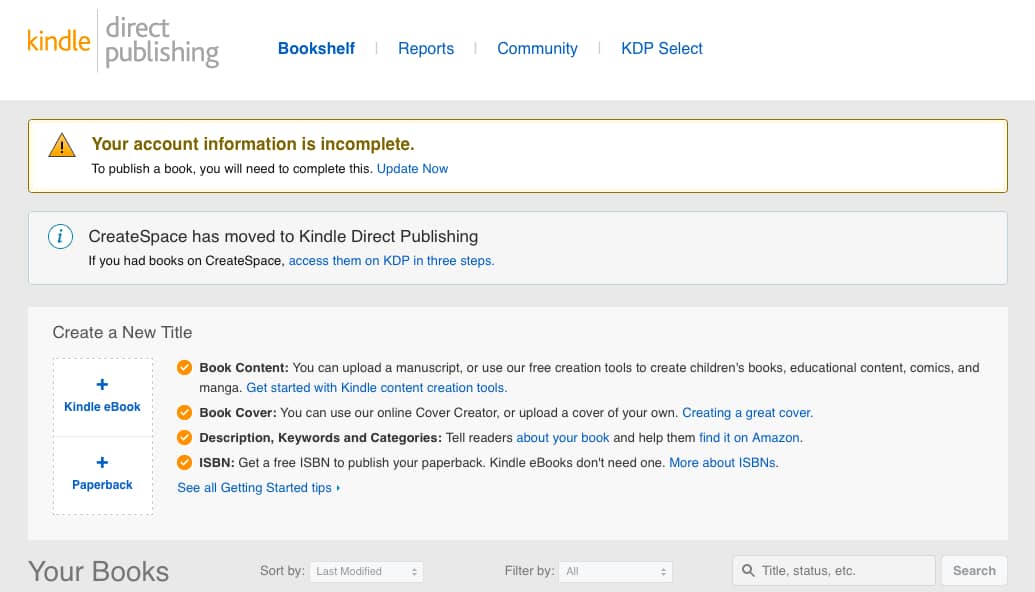Click the yellow warning triangle icon
Screen dimensions: 1035x592
(x=62, y=146)
